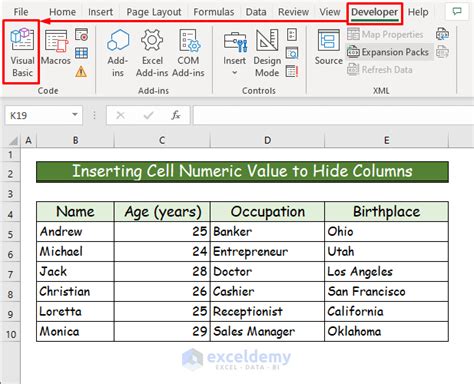The width and height of the screenshot is (474, 384).
Task: Click the Record Macro icon
Action: tap(81, 35)
